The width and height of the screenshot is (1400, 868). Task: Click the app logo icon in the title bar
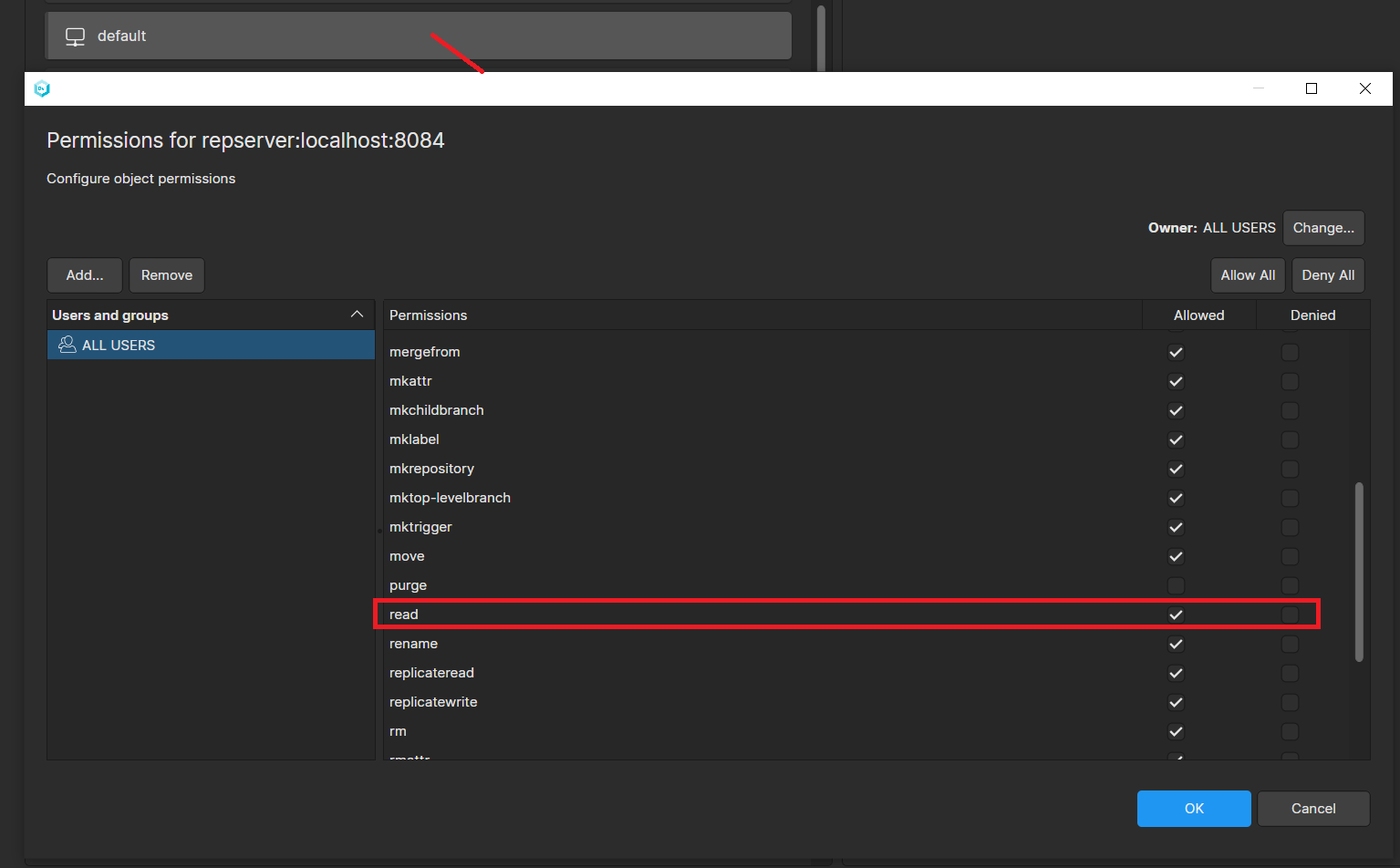[x=42, y=88]
